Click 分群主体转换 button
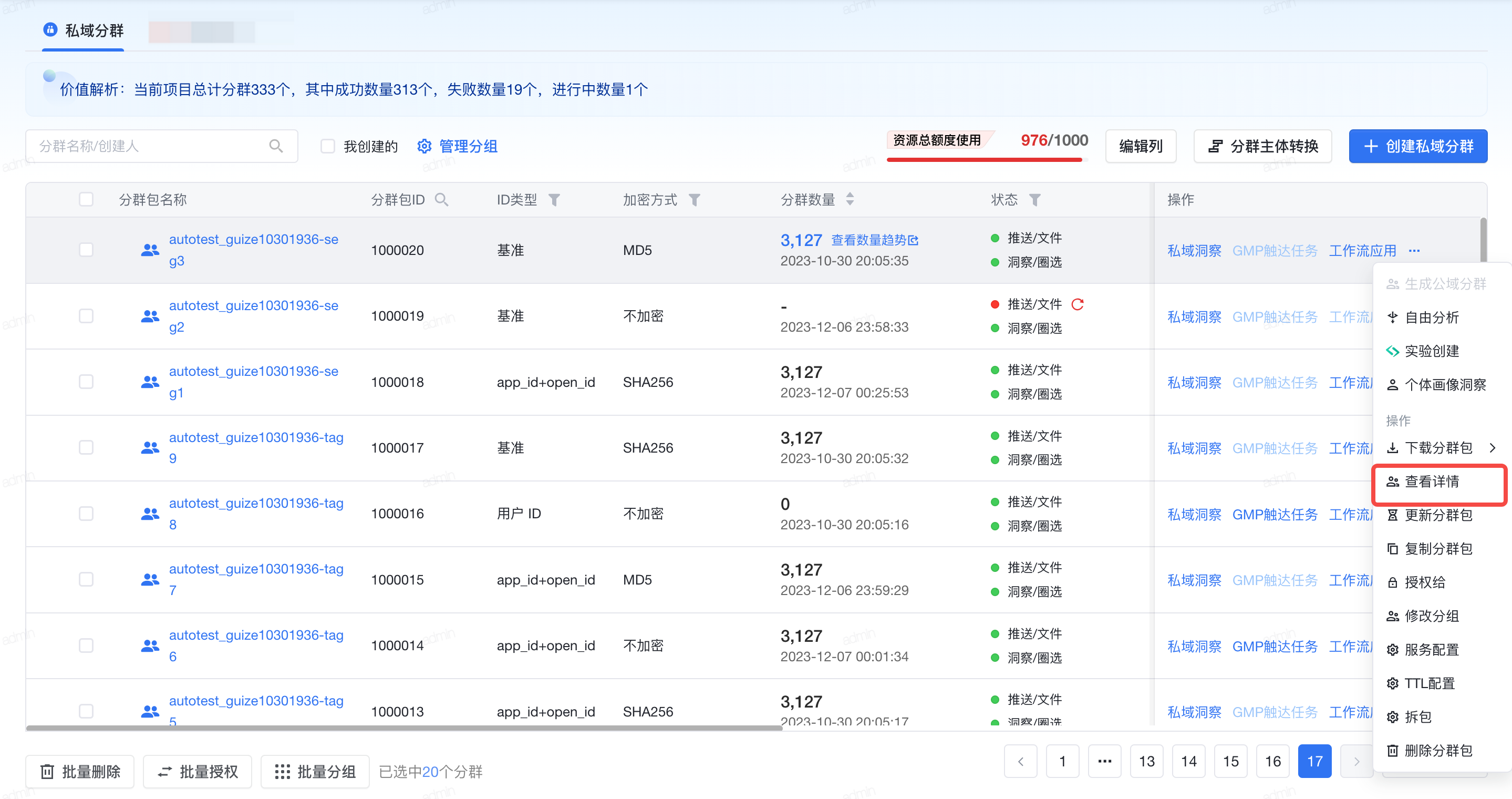Image resolution: width=1512 pixels, height=799 pixels. click(x=1262, y=146)
